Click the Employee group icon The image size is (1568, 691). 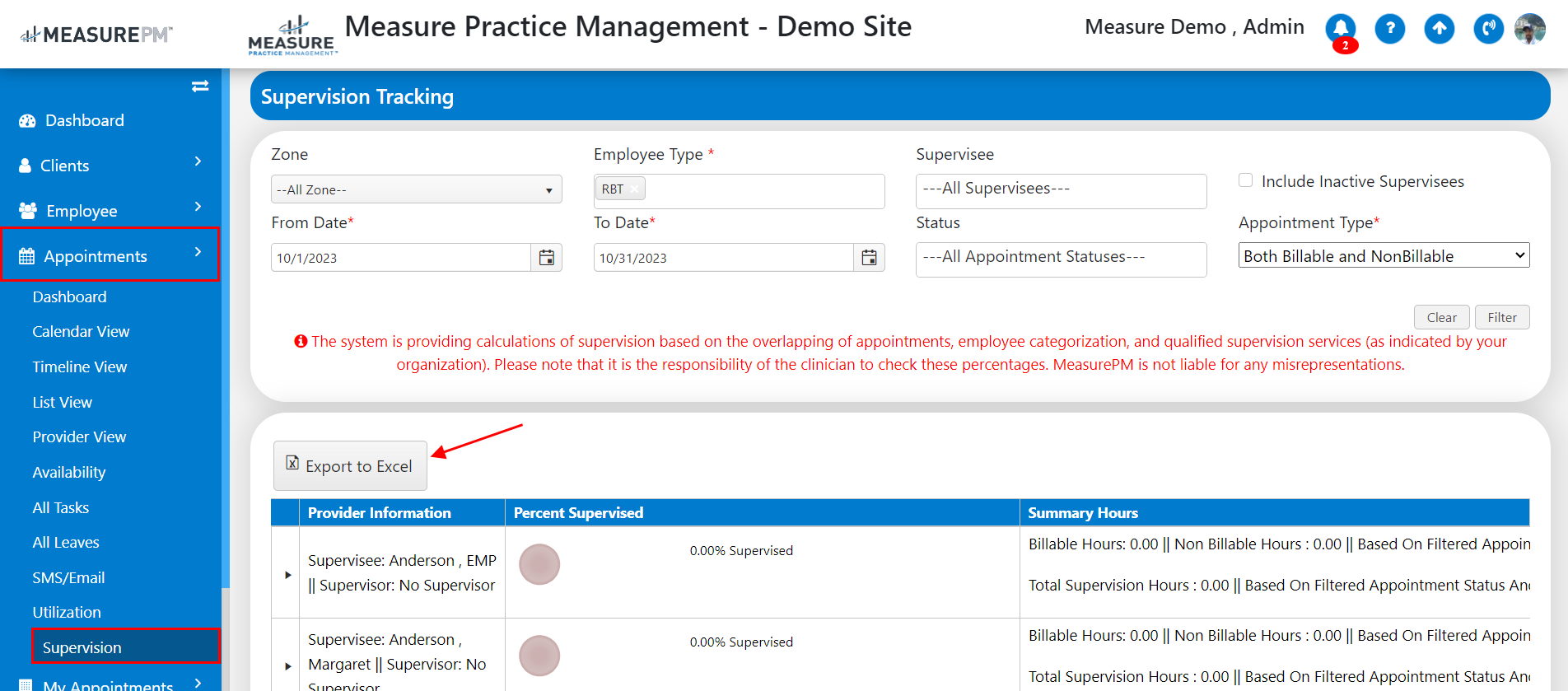pyautogui.click(x=28, y=211)
